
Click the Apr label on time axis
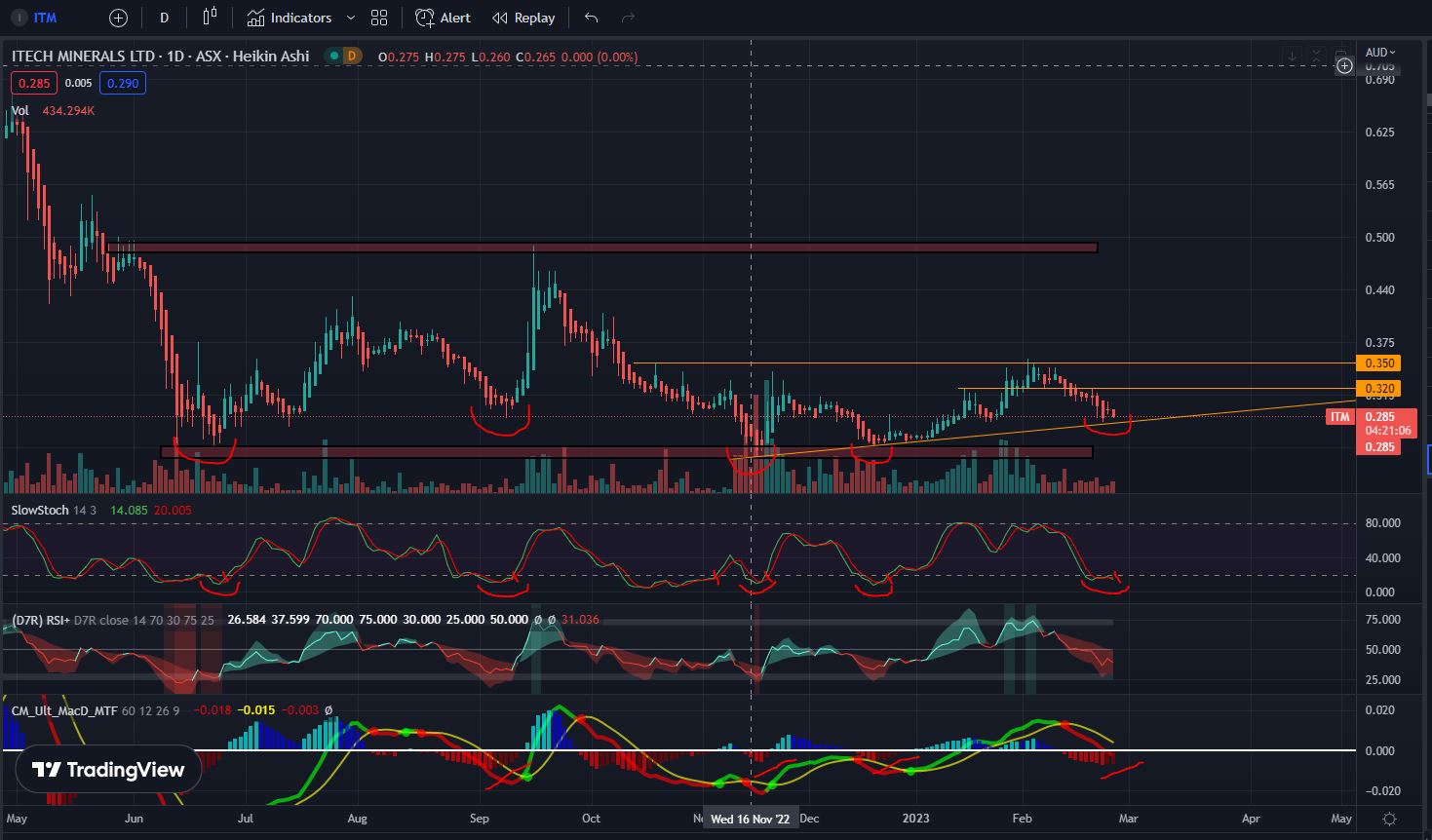coord(1251,819)
